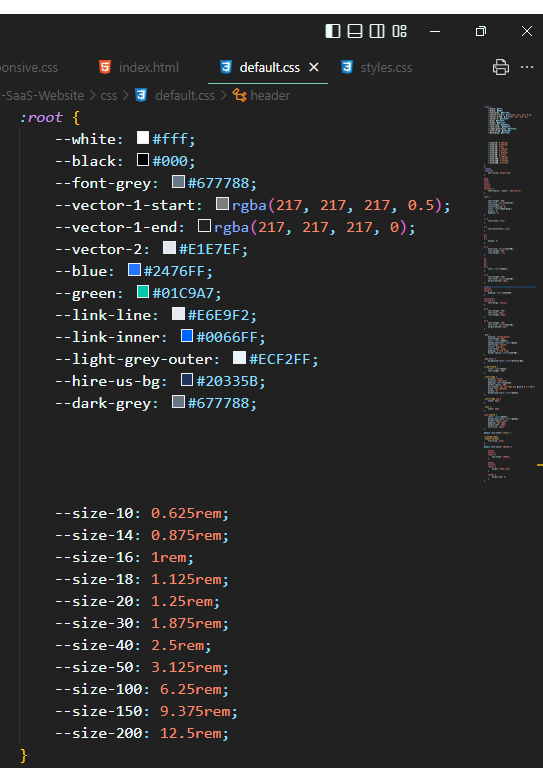Open the header symbol breadcrumb
Image resolution: width=543 pixels, height=768 pixels.
[270, 96]
